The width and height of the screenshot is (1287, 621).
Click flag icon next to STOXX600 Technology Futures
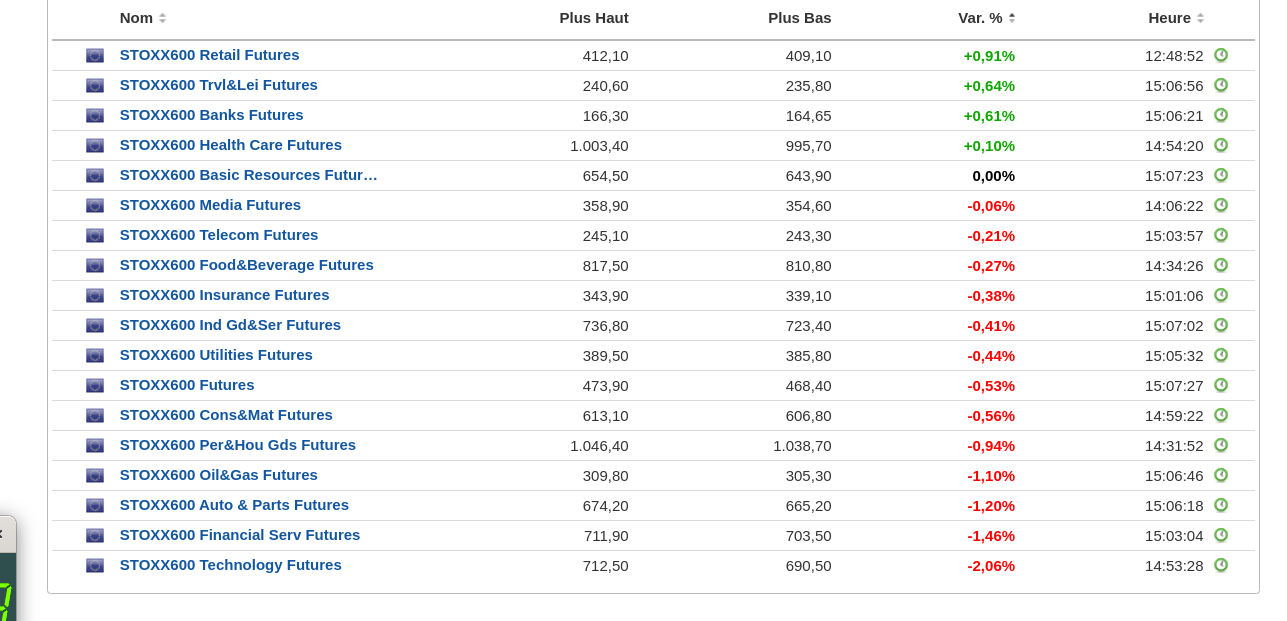point(95,566)
